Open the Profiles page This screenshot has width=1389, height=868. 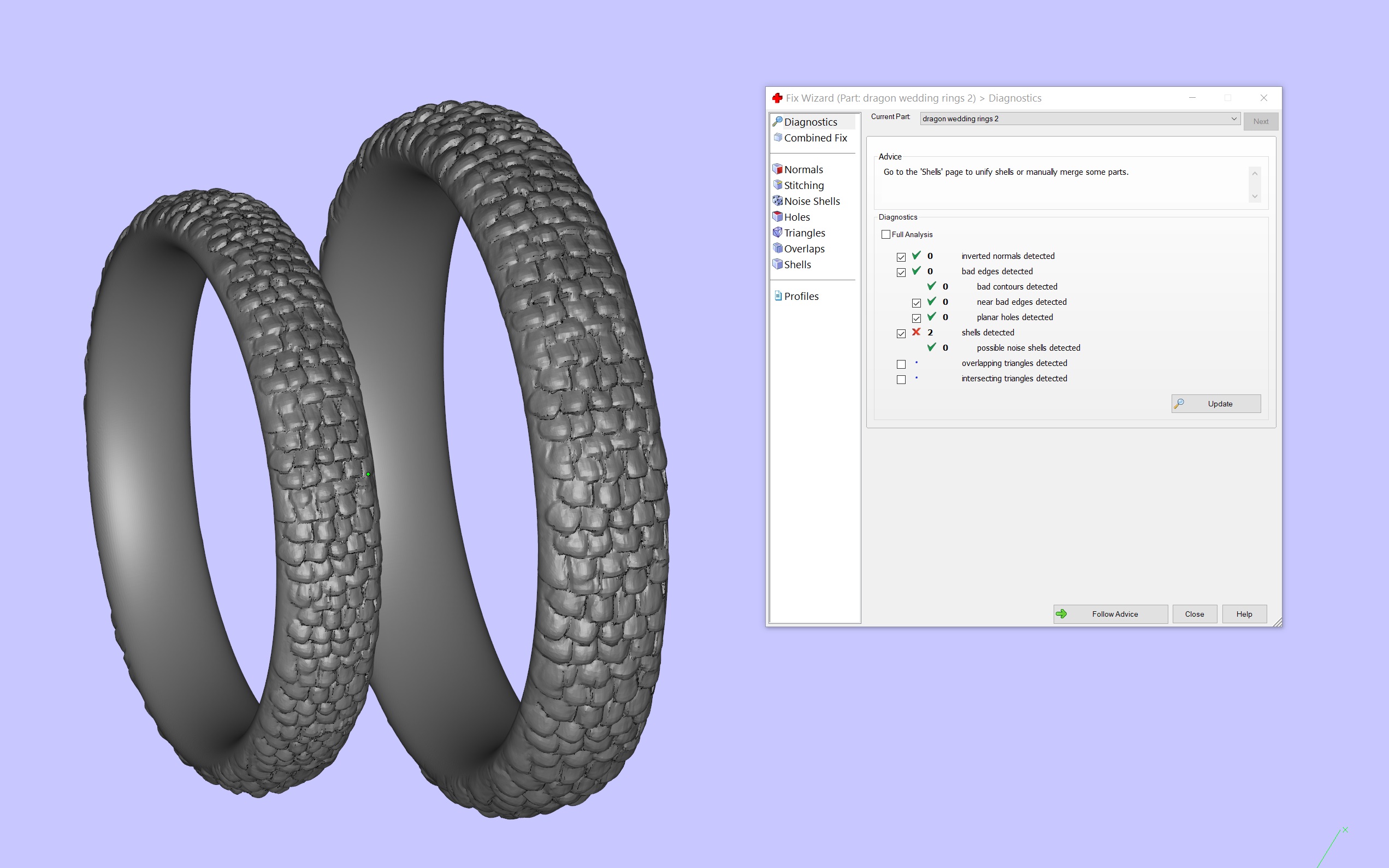(801, 296)
